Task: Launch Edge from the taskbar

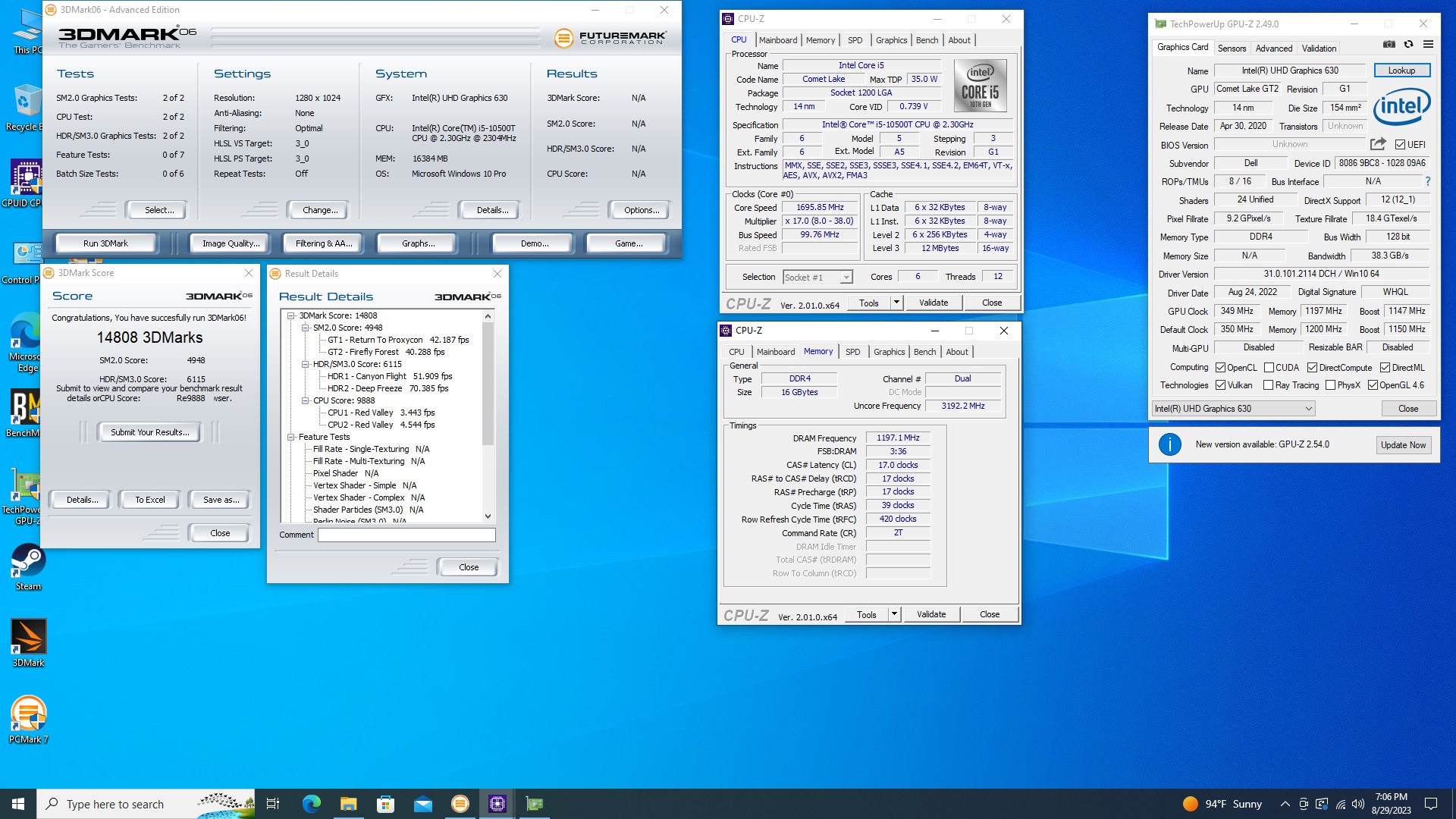Action: [x=311, y=804]
